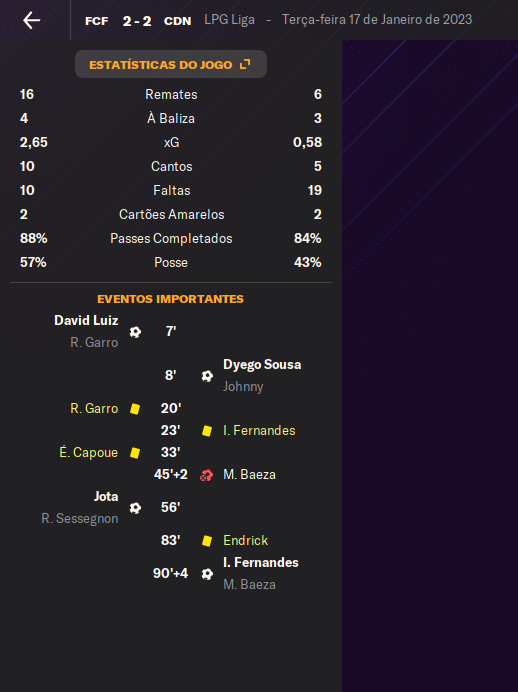Click É. Capoue's yellow card icon at 33'
The width and height of the screenshot is (518, 692).
point(135,453)
